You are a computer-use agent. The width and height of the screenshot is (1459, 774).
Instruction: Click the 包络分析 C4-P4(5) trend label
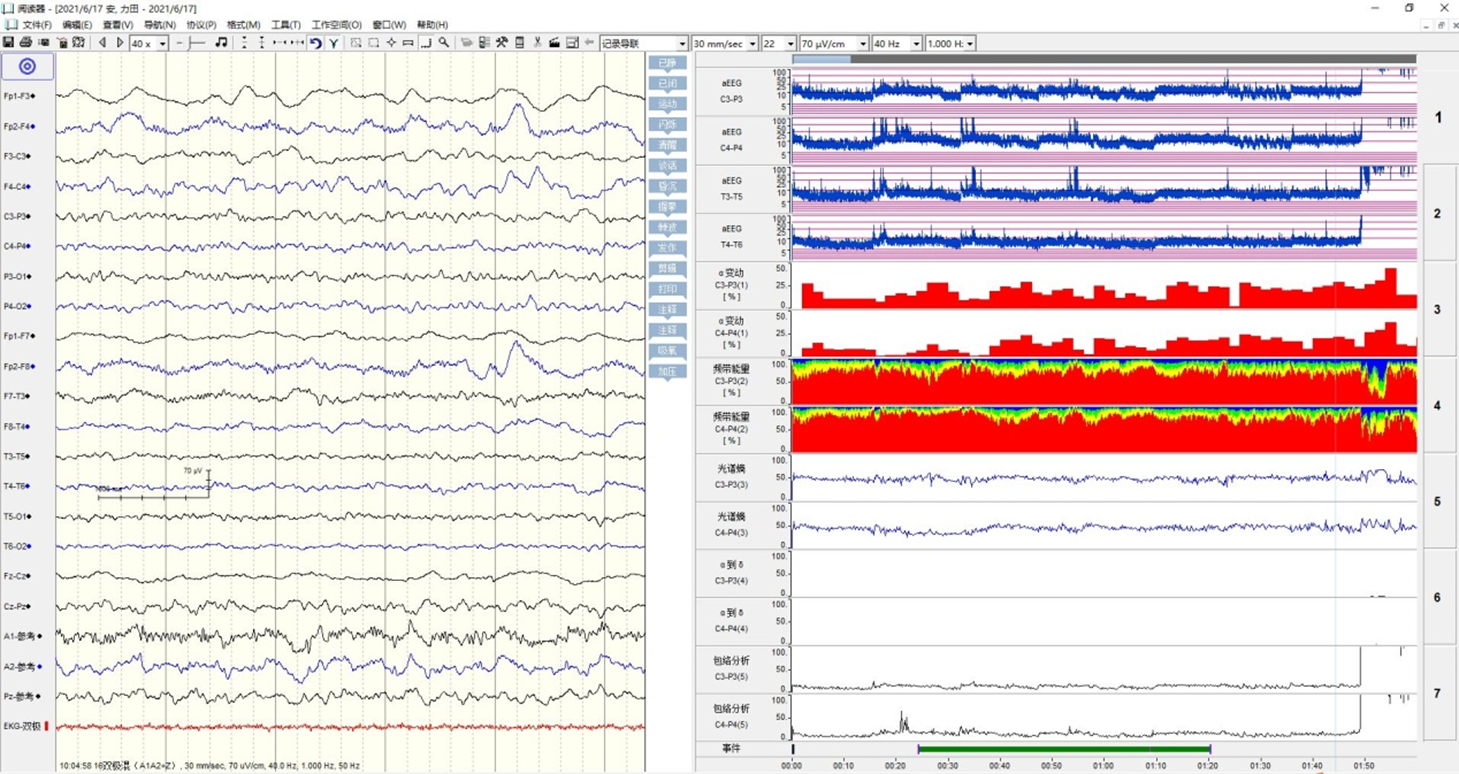point(732,717)
